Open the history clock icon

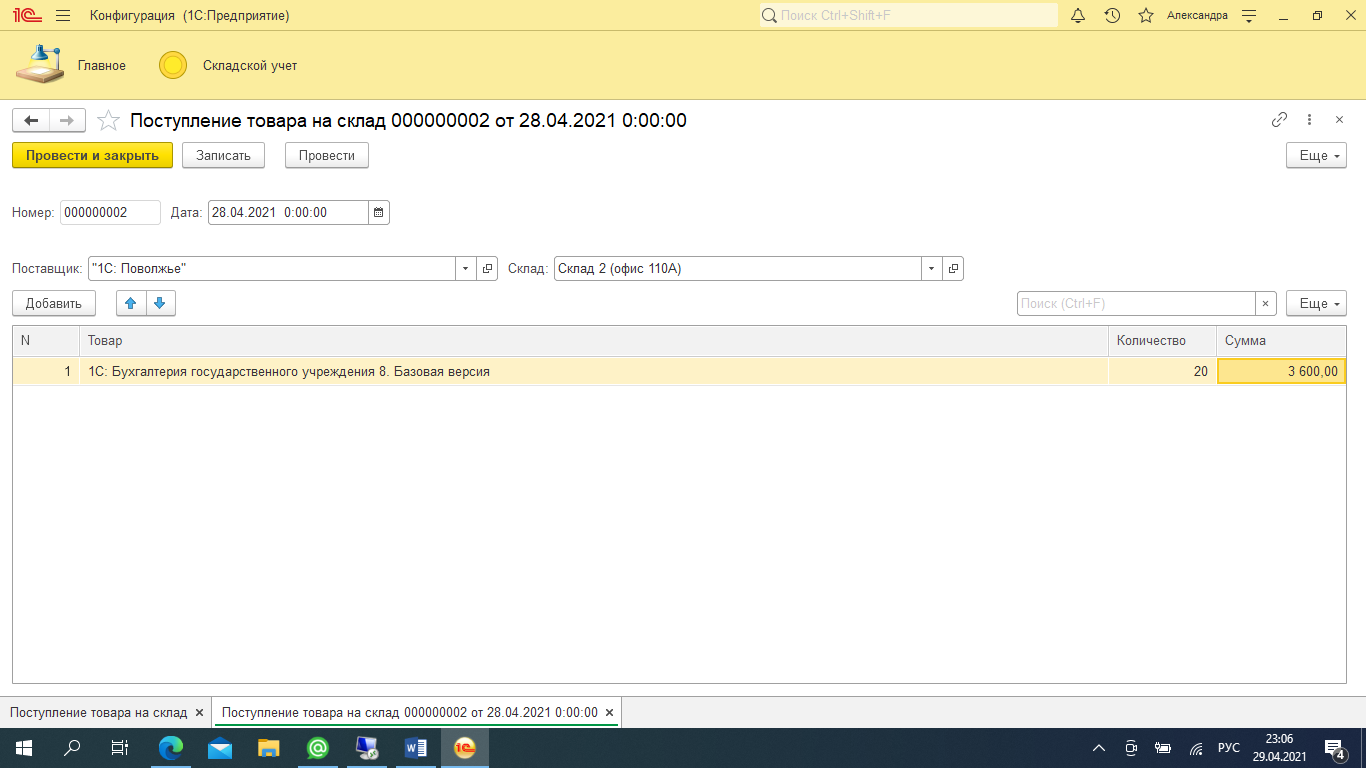click(1112, 16)
